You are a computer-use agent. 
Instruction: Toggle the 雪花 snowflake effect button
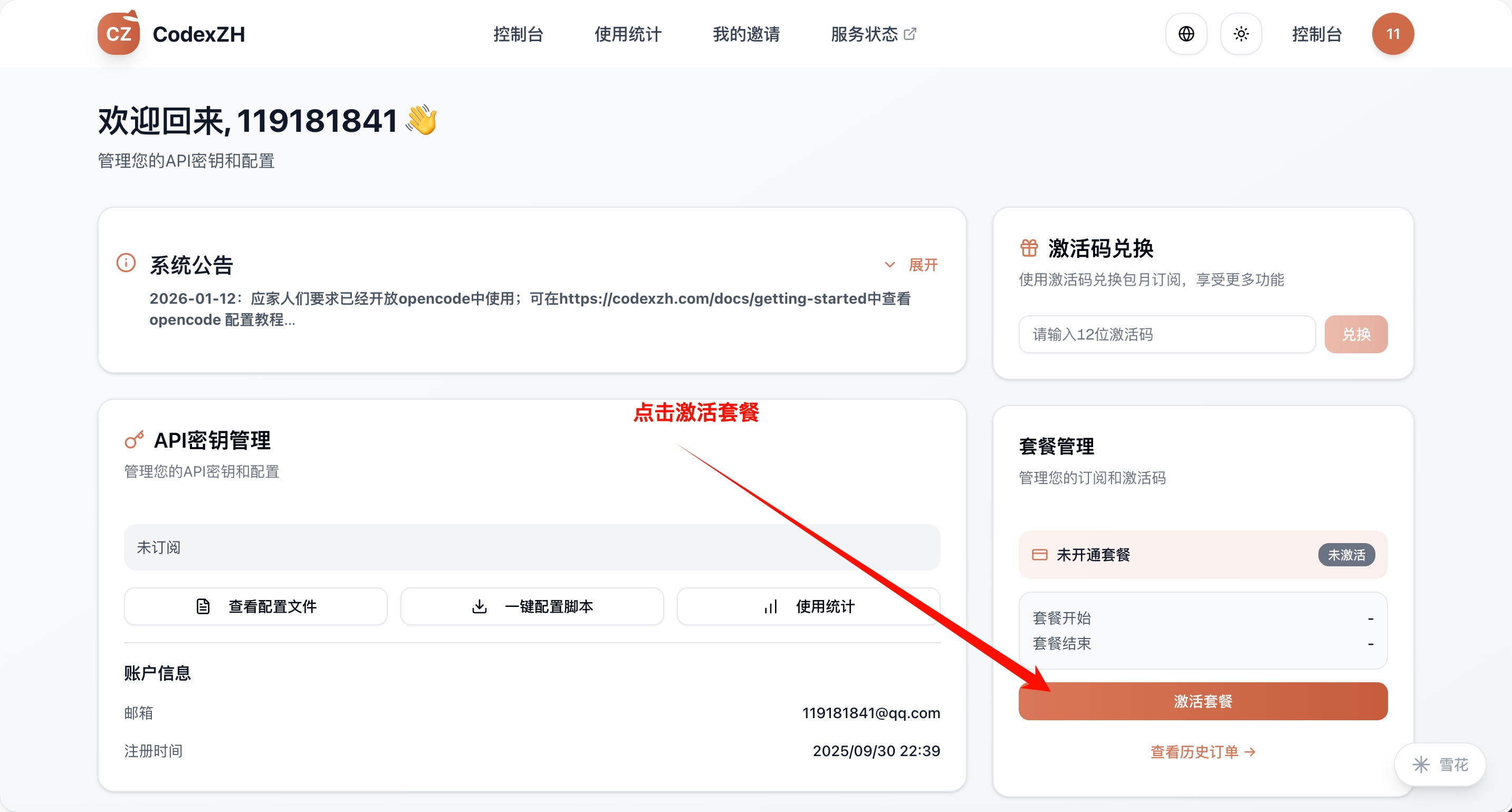coord(1440,764)
